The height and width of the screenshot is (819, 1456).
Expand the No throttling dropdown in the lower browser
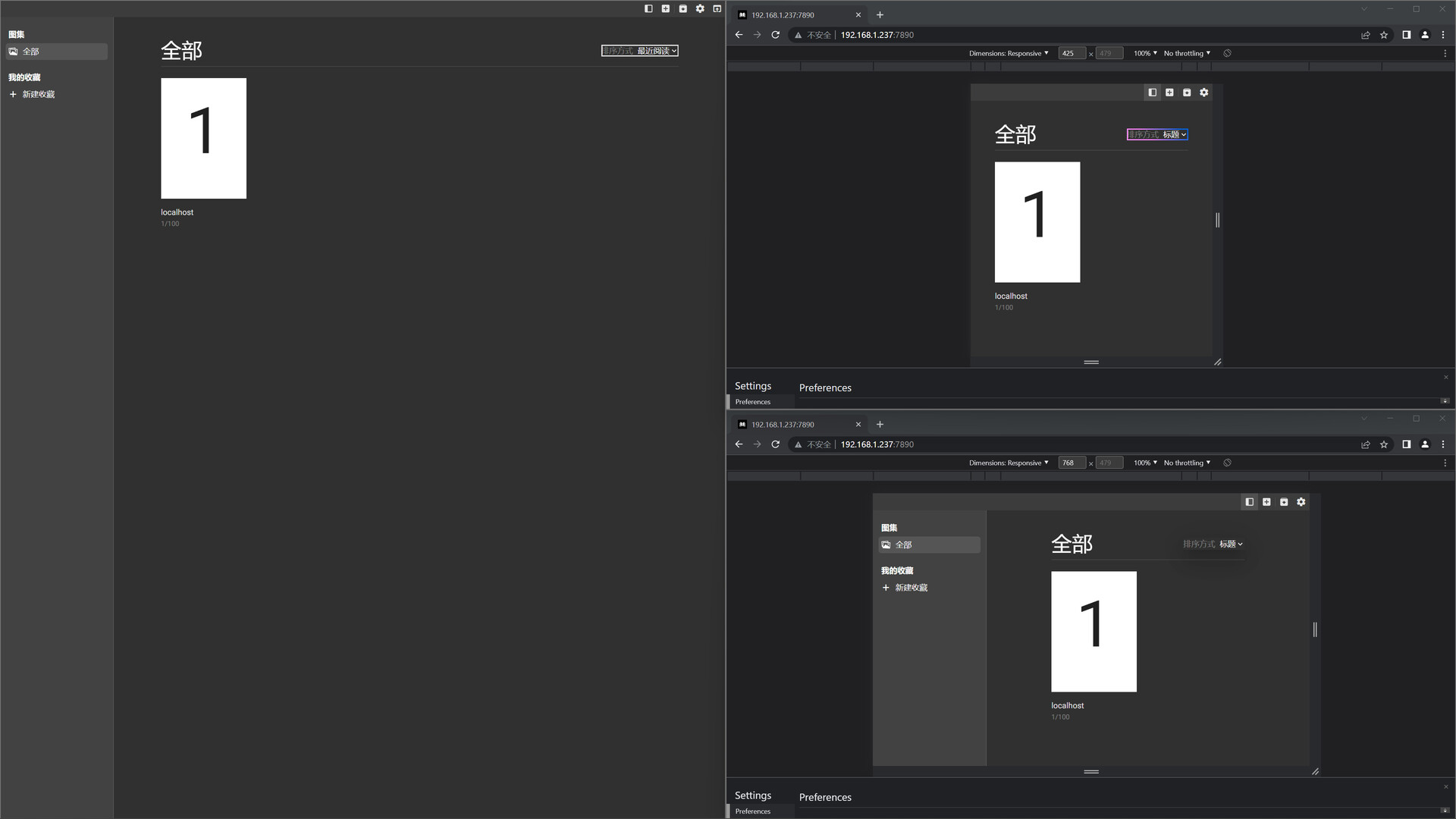[1187, 463]
